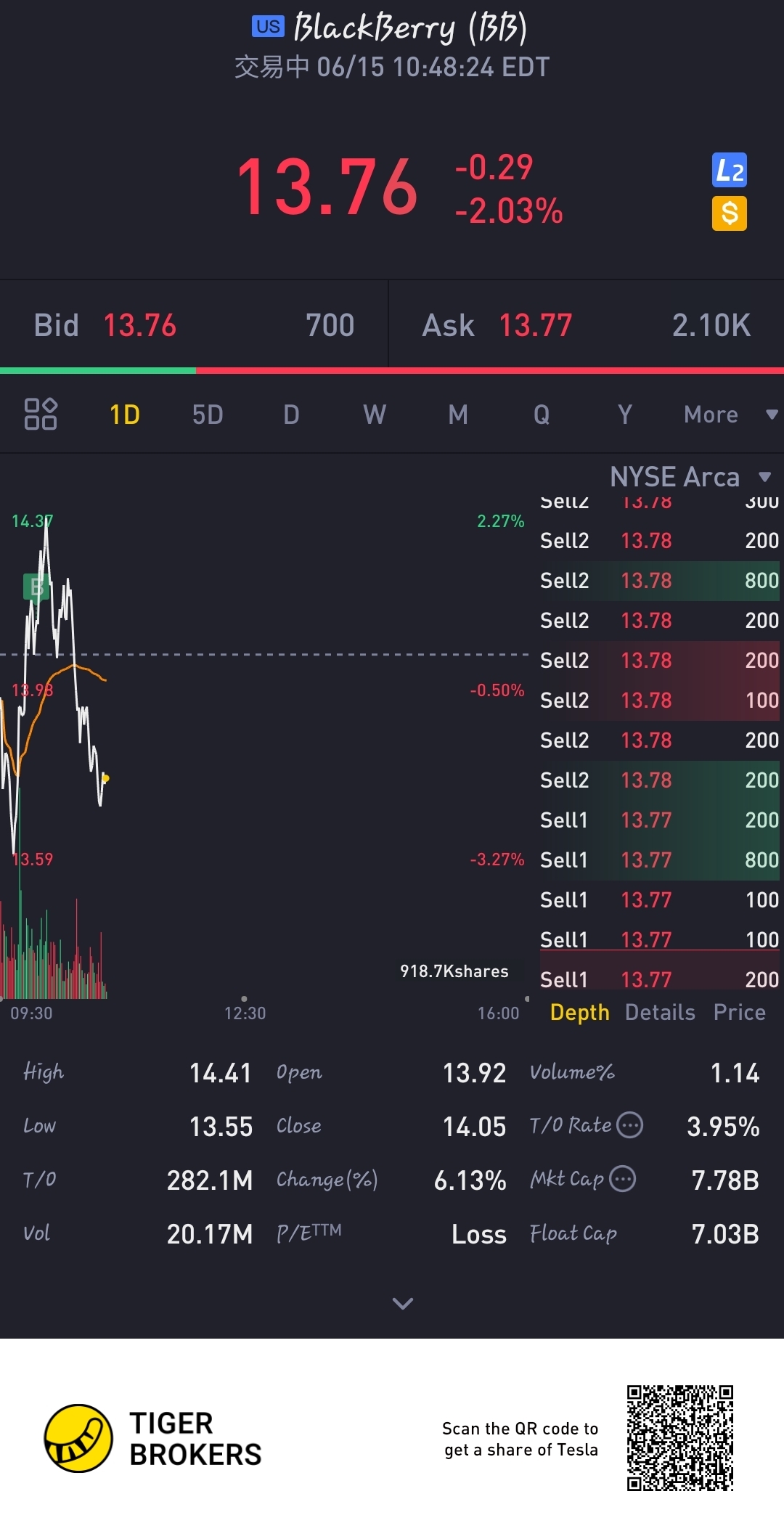Tap the Tesla share QR code
The image size is (784, 1539).
click(x=680, y=1438)
